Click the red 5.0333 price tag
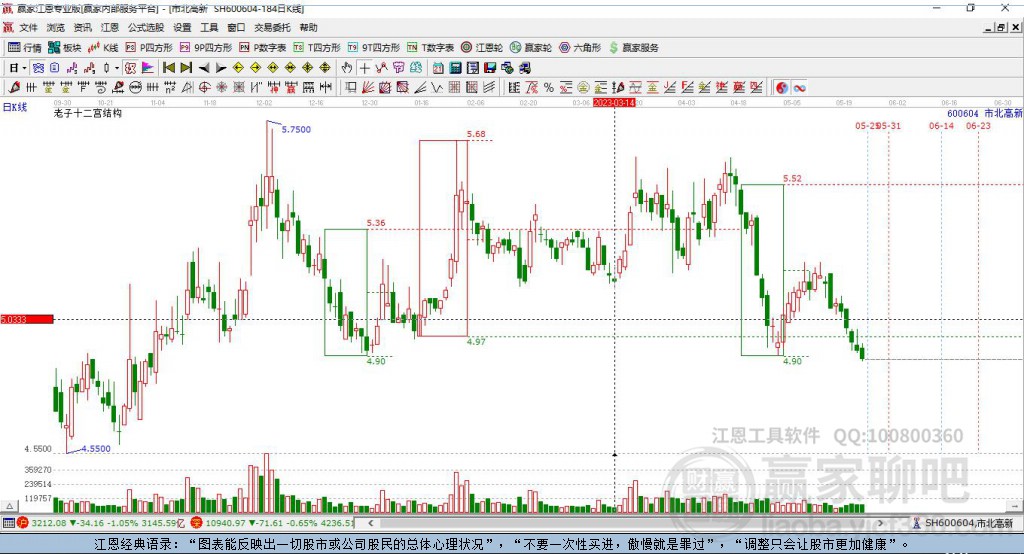This screenshot has width=1024, height=554. pos(27,319)
